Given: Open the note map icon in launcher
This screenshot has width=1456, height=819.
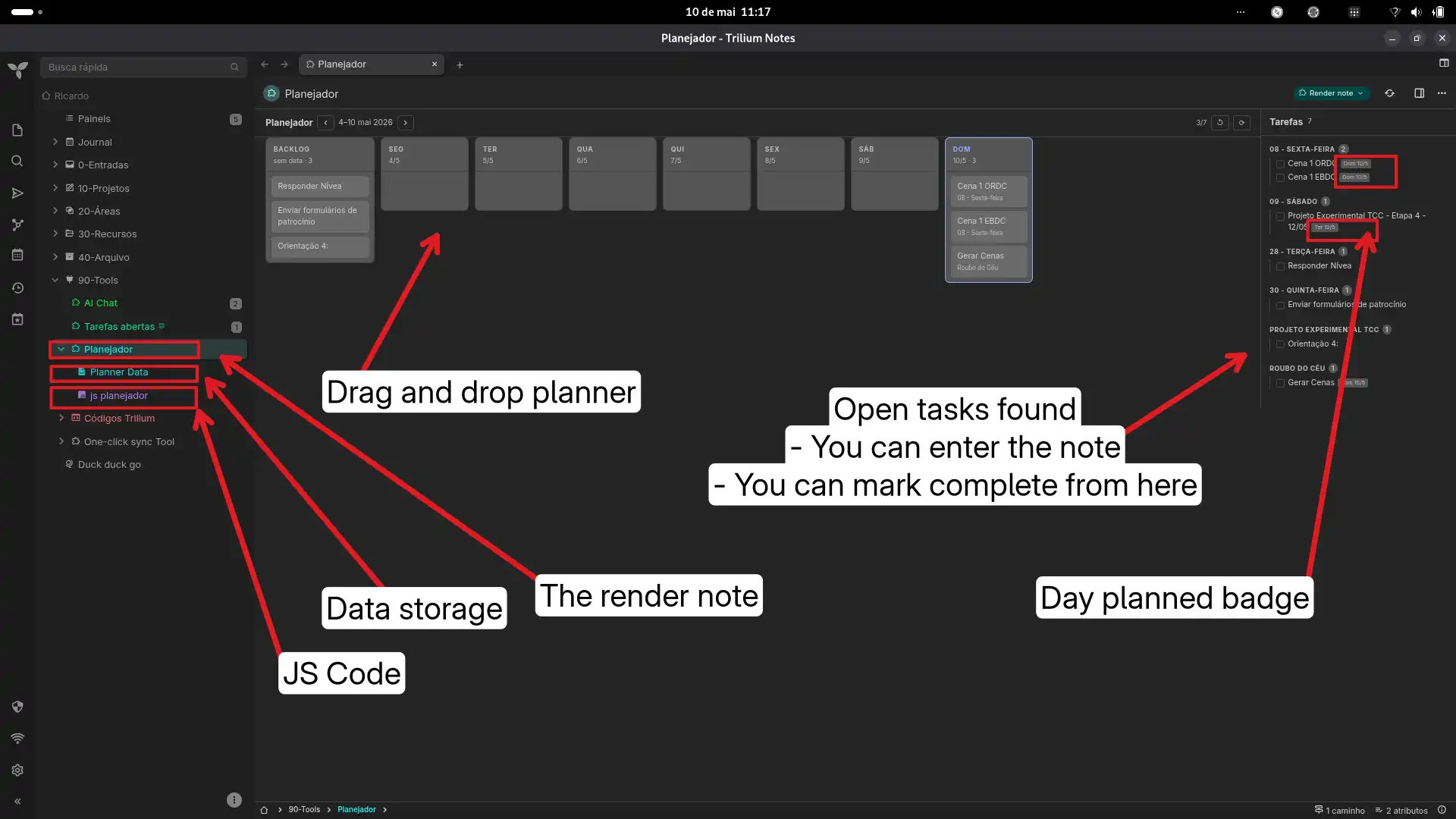Looking at the screenshot, I should point(17,224).
